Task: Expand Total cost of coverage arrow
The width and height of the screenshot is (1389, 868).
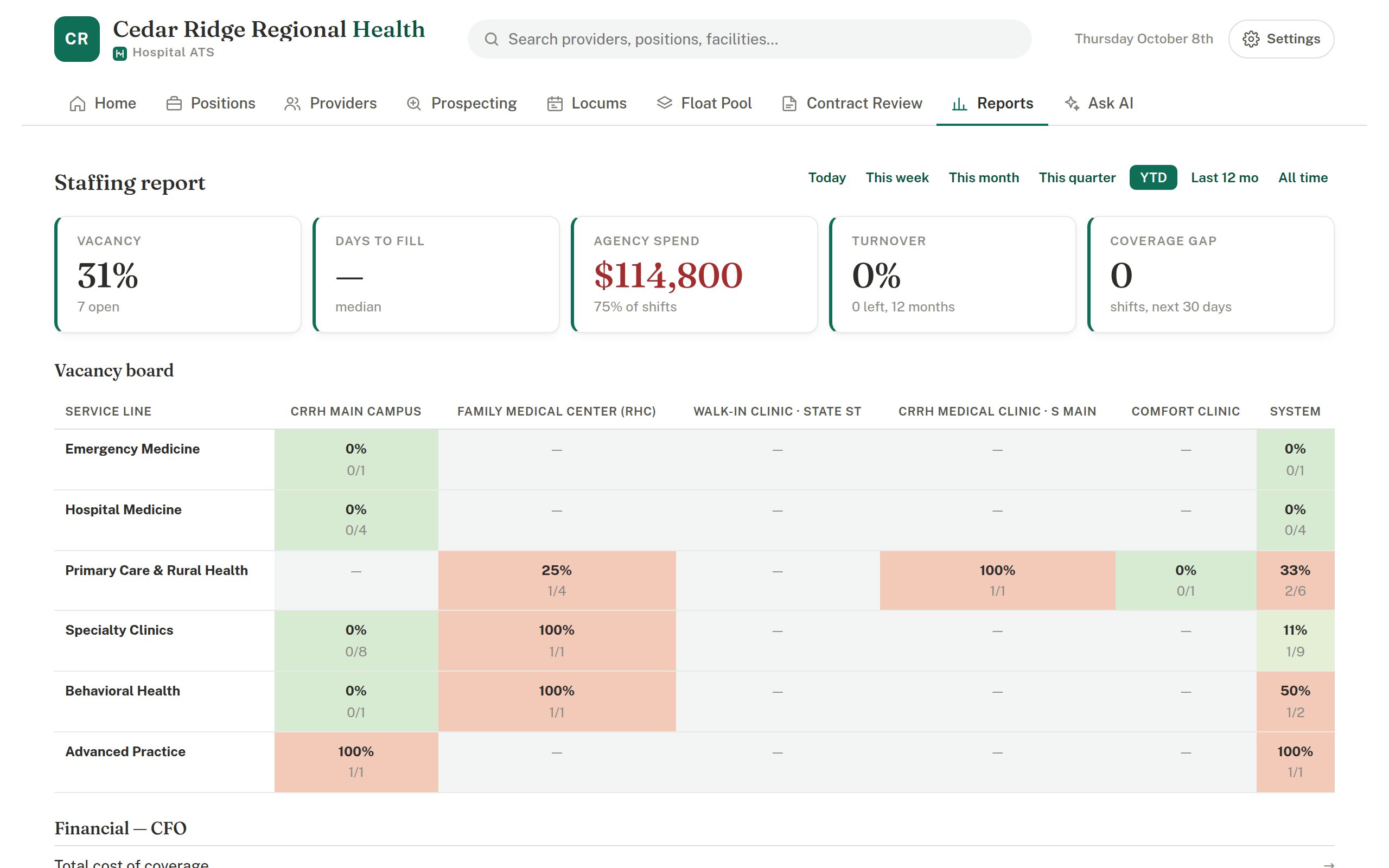Action: point(1328,864)
